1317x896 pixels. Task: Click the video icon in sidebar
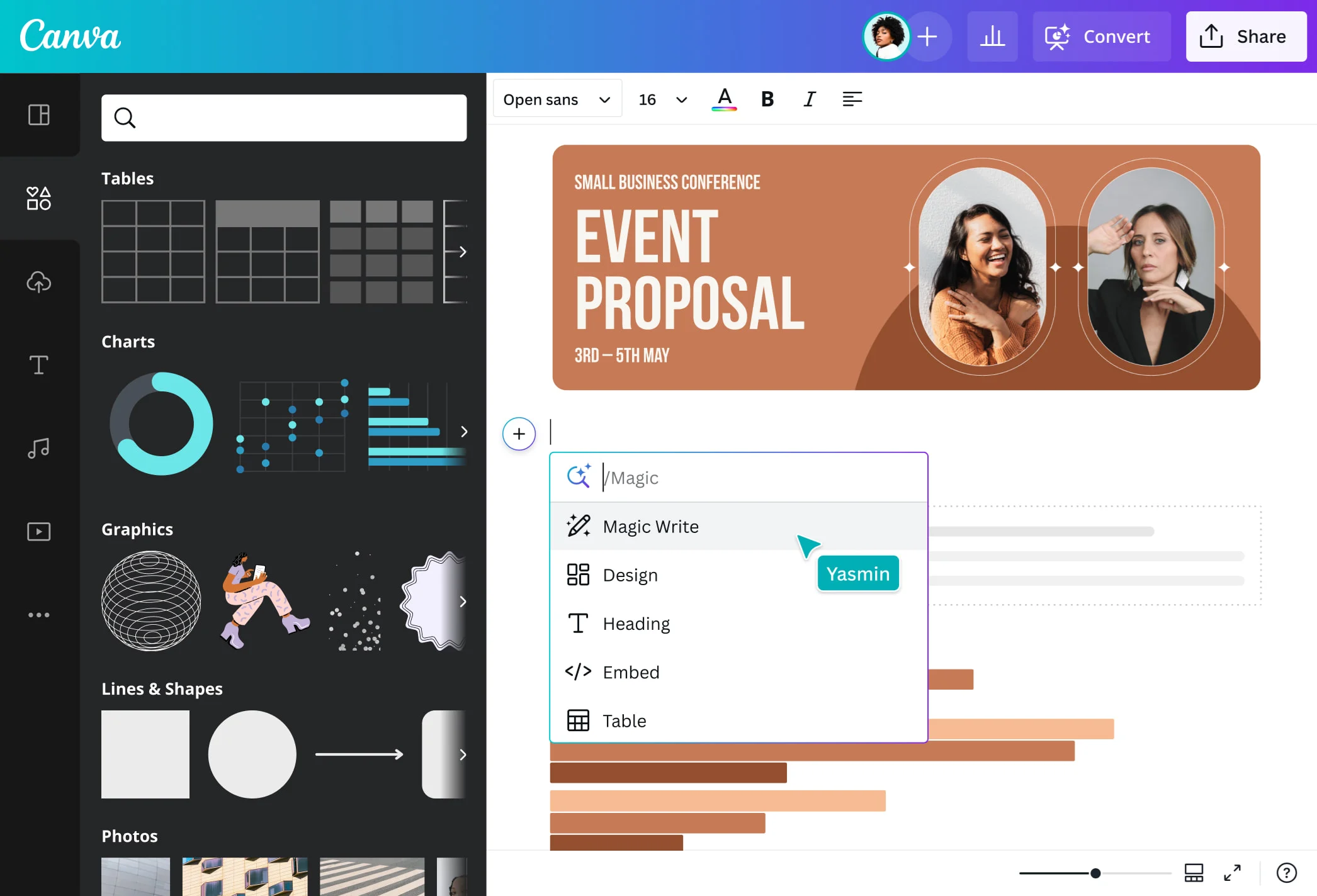coord(39,530)
